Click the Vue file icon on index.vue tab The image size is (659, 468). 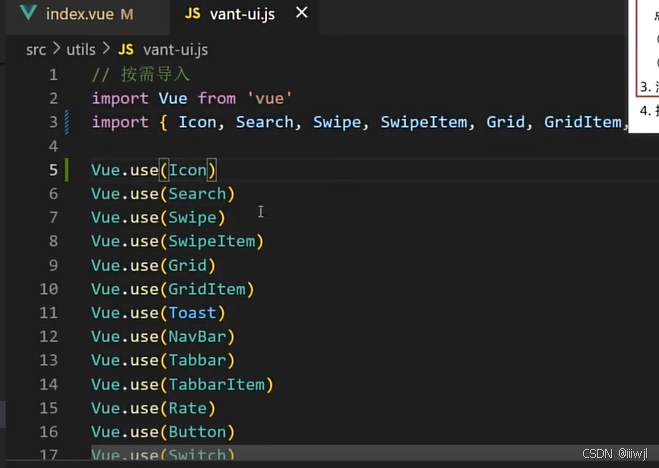[28, 13]
